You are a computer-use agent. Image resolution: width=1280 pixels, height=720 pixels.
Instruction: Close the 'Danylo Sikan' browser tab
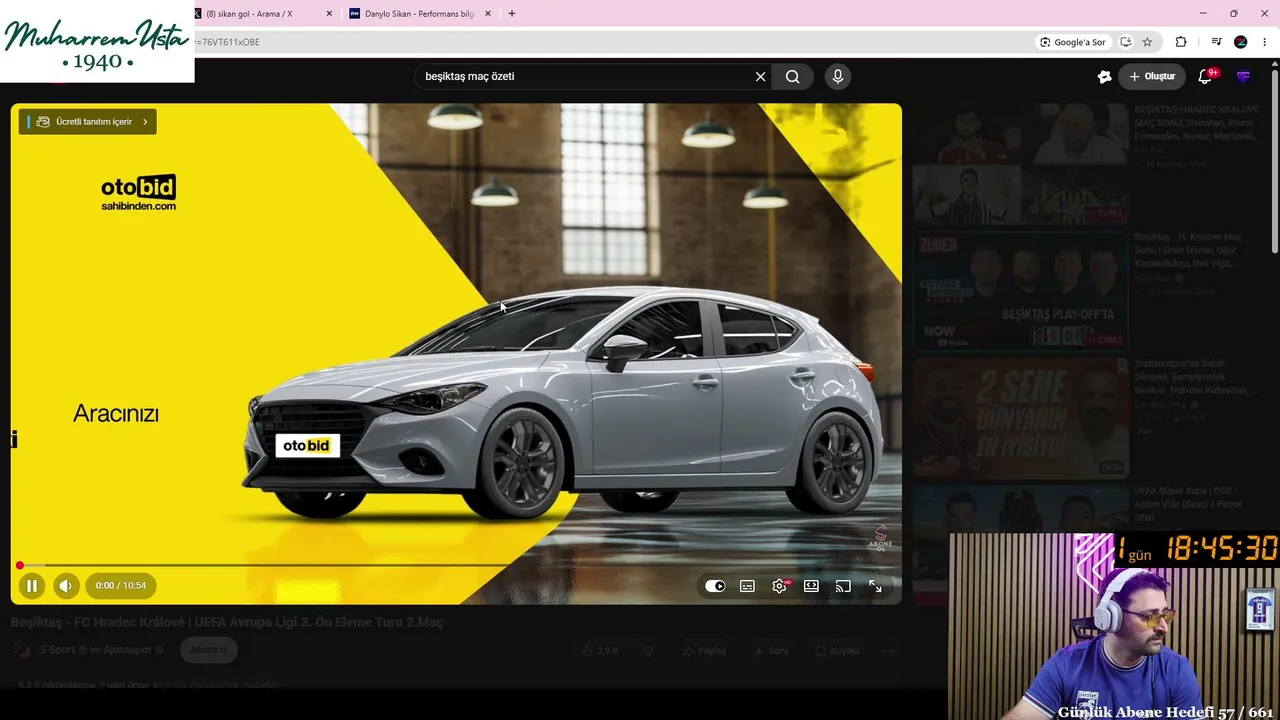pos(488,14)
